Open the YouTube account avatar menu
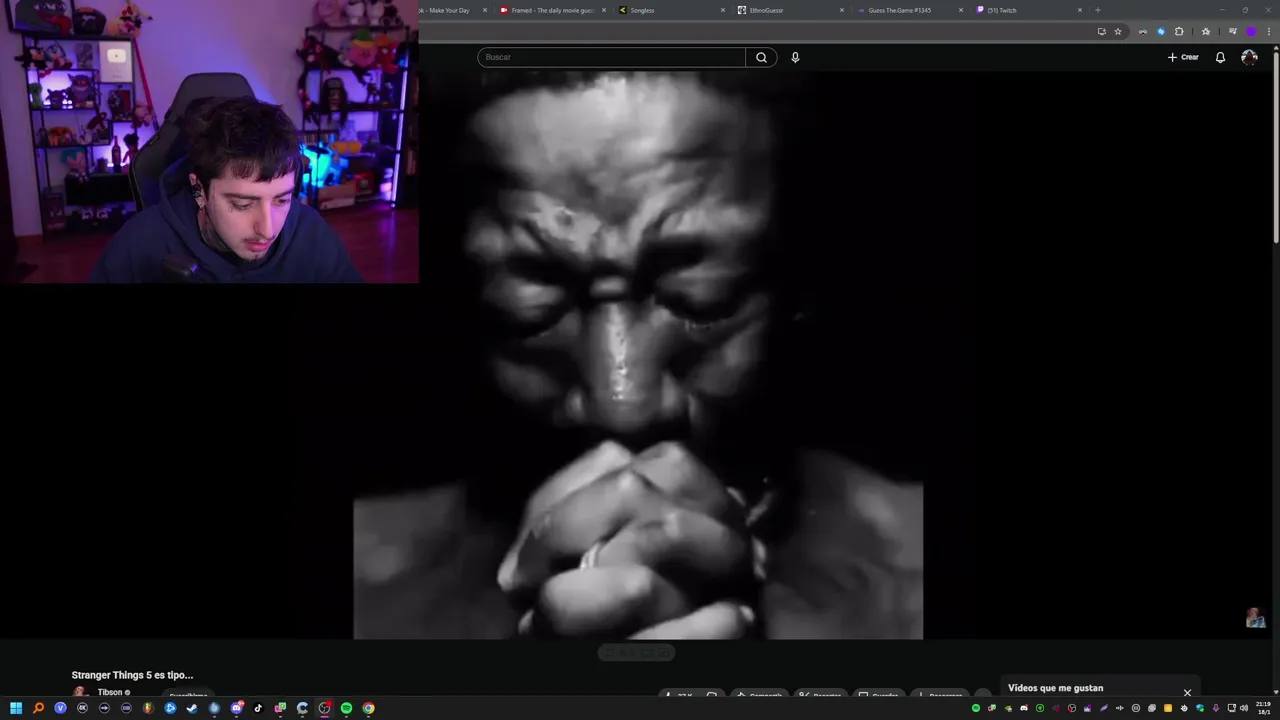Image resolution: width=1280 pixels, height=720 pixels. tap(1249, 57)
